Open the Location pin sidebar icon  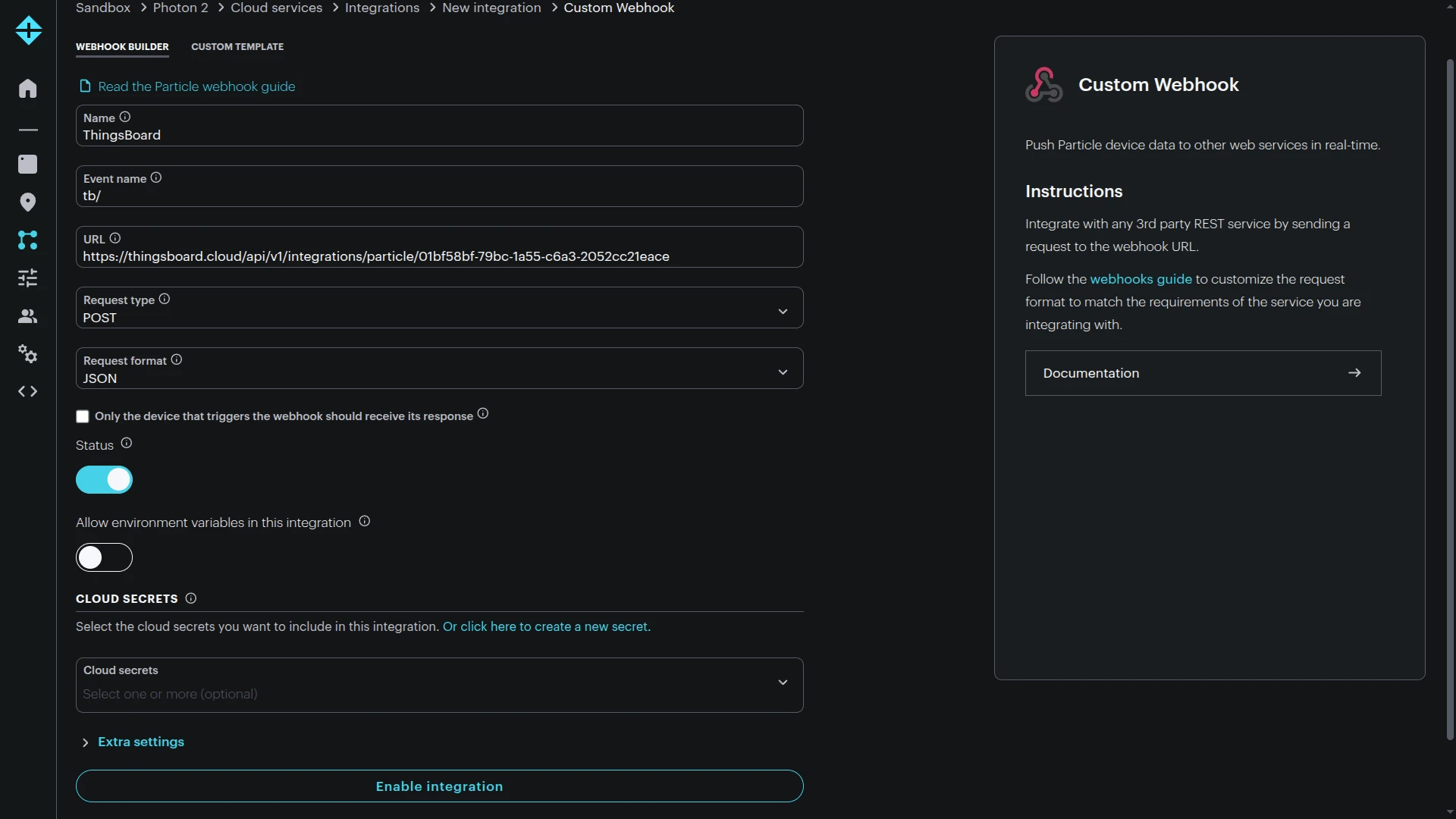tap(28, 202)
